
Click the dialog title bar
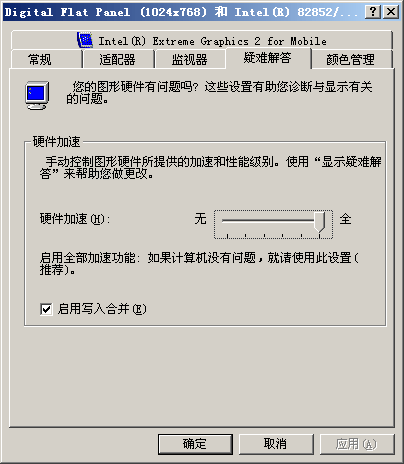coord(183,12)
